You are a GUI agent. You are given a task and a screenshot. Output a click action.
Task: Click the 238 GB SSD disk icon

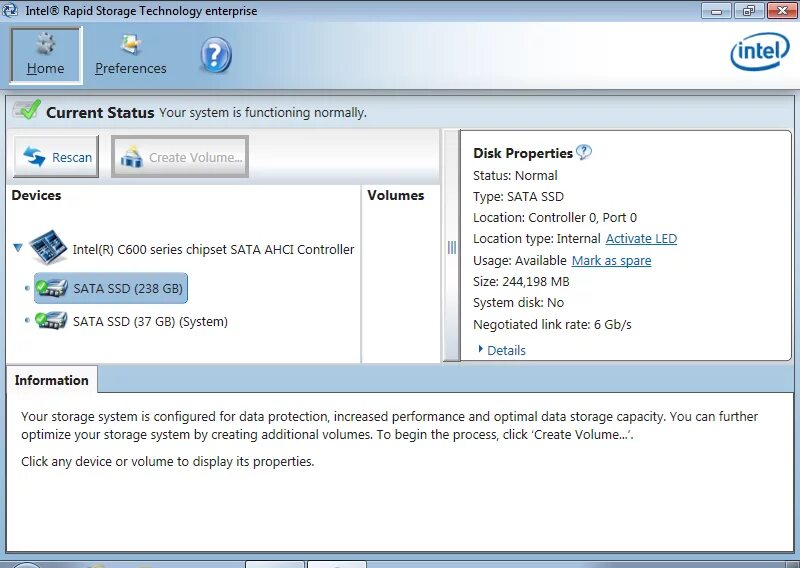[x=52, y=288]
